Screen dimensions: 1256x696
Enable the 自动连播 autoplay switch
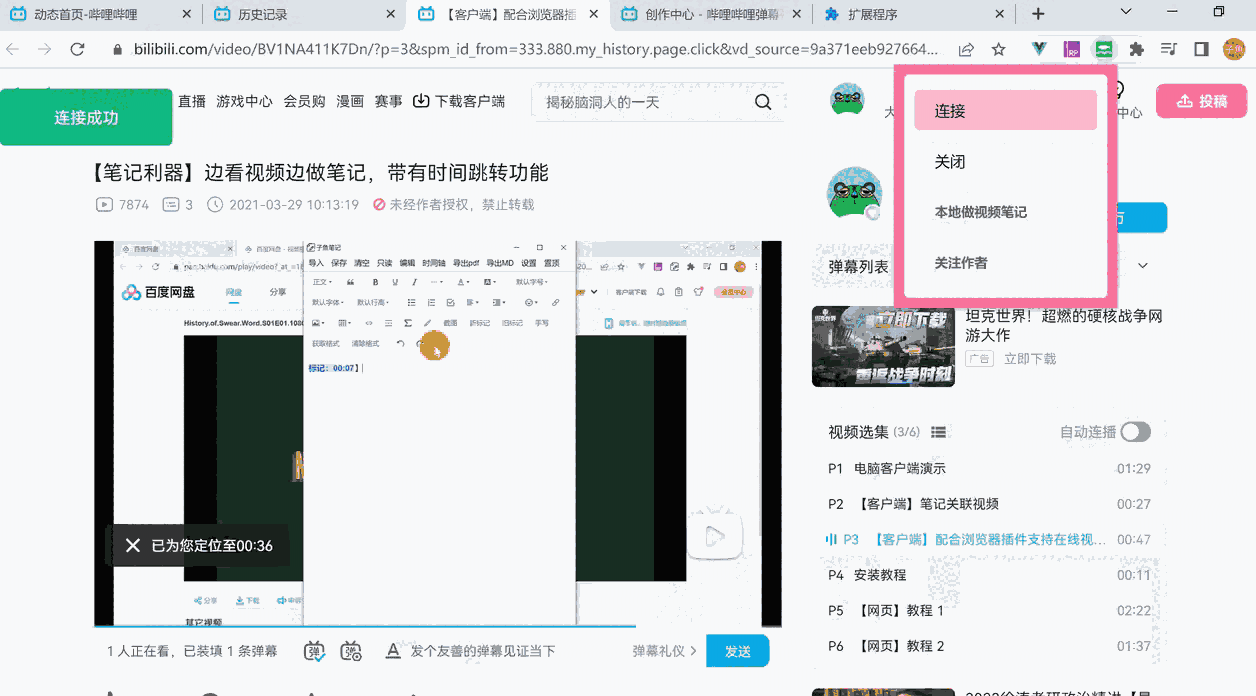(x=1135, y=431)
